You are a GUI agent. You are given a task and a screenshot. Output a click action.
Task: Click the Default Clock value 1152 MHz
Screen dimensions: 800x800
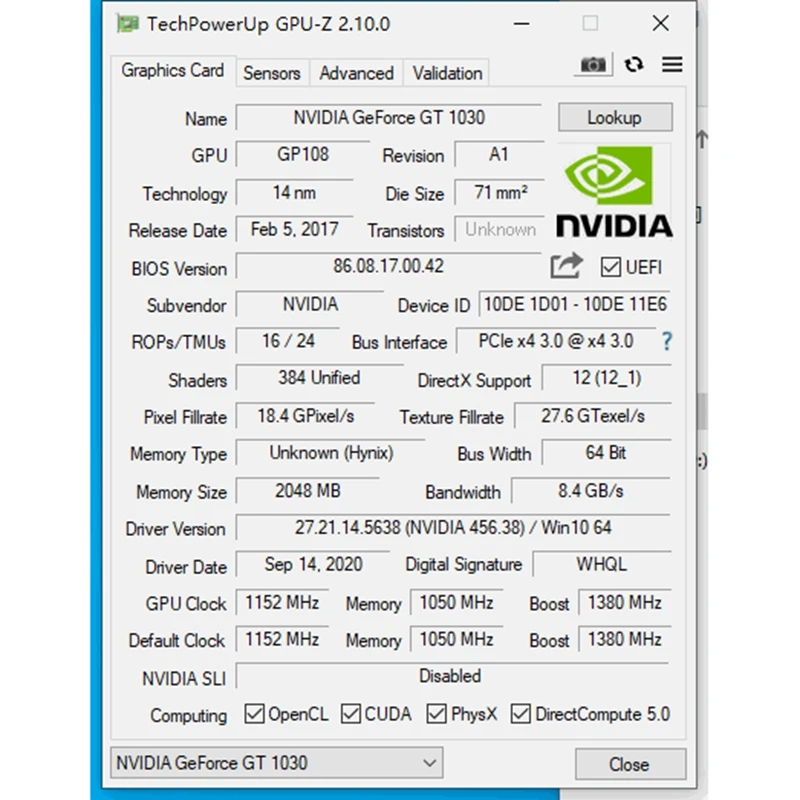coord(282,639)
